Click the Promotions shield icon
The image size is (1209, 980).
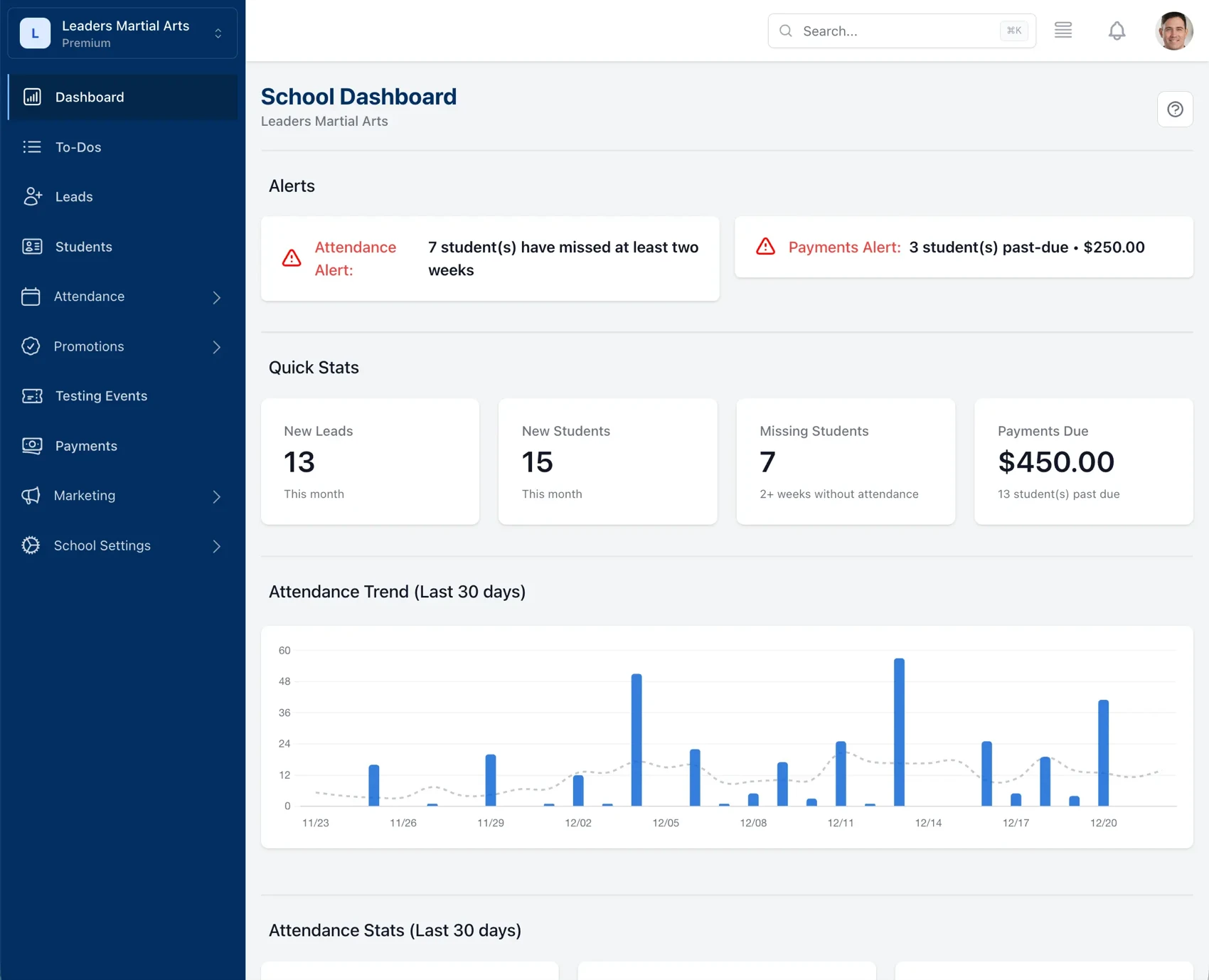click(x=32, y=346)
